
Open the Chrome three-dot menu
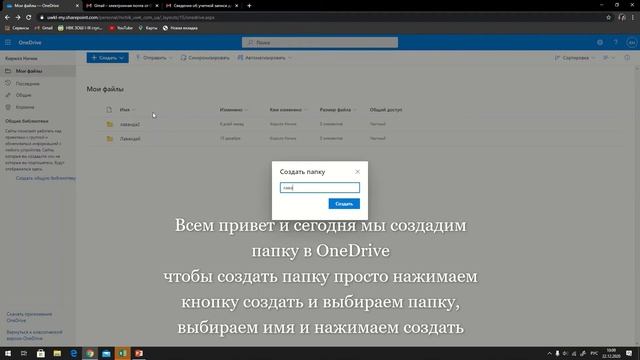(633, 18)
